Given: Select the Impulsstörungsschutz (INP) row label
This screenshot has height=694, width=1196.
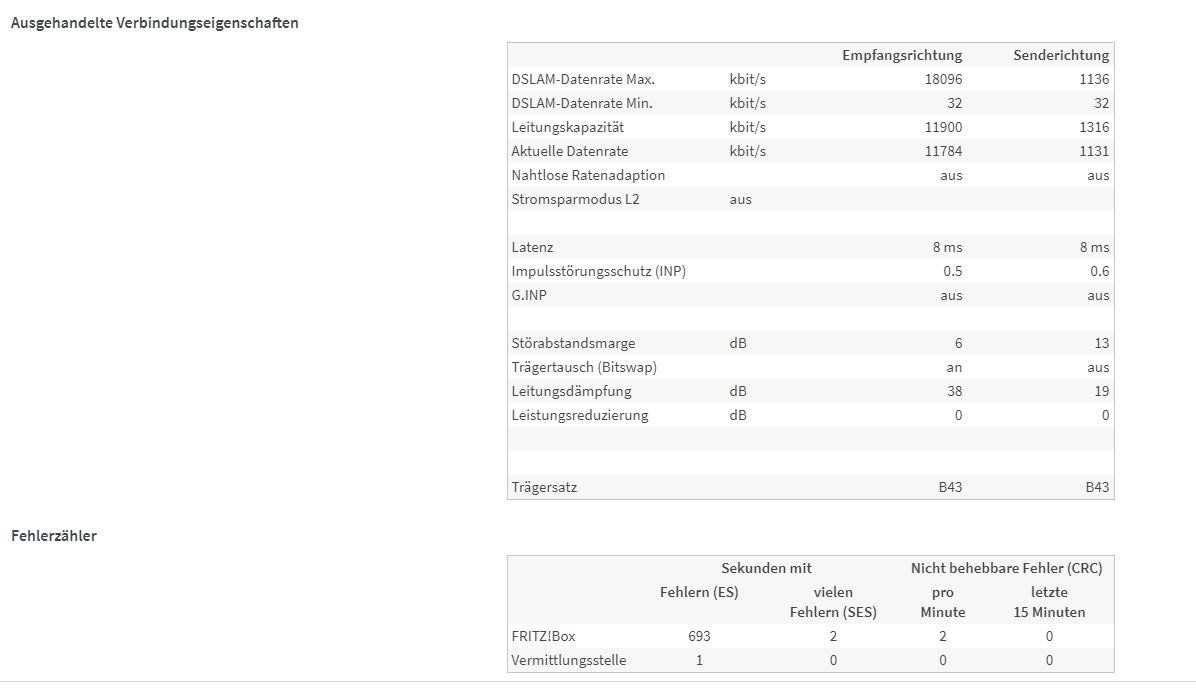Looking at the screenshot, I should coord(599,271).
